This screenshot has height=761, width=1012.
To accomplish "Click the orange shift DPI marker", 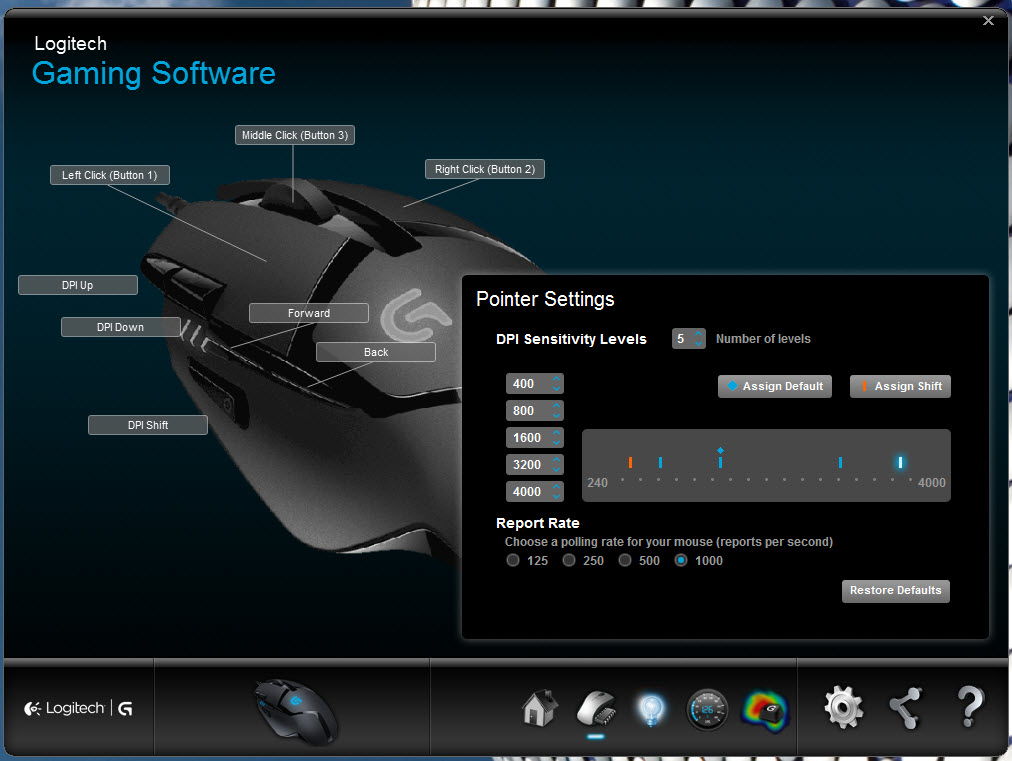I will coord(631,462).
